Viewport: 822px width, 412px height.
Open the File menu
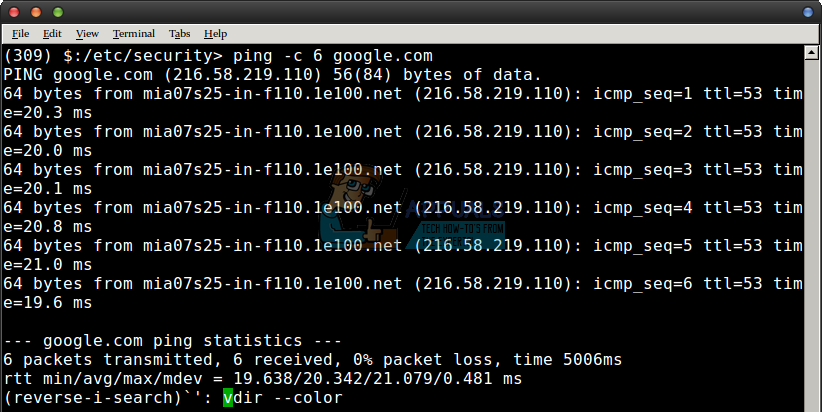(x=20, y=34)
